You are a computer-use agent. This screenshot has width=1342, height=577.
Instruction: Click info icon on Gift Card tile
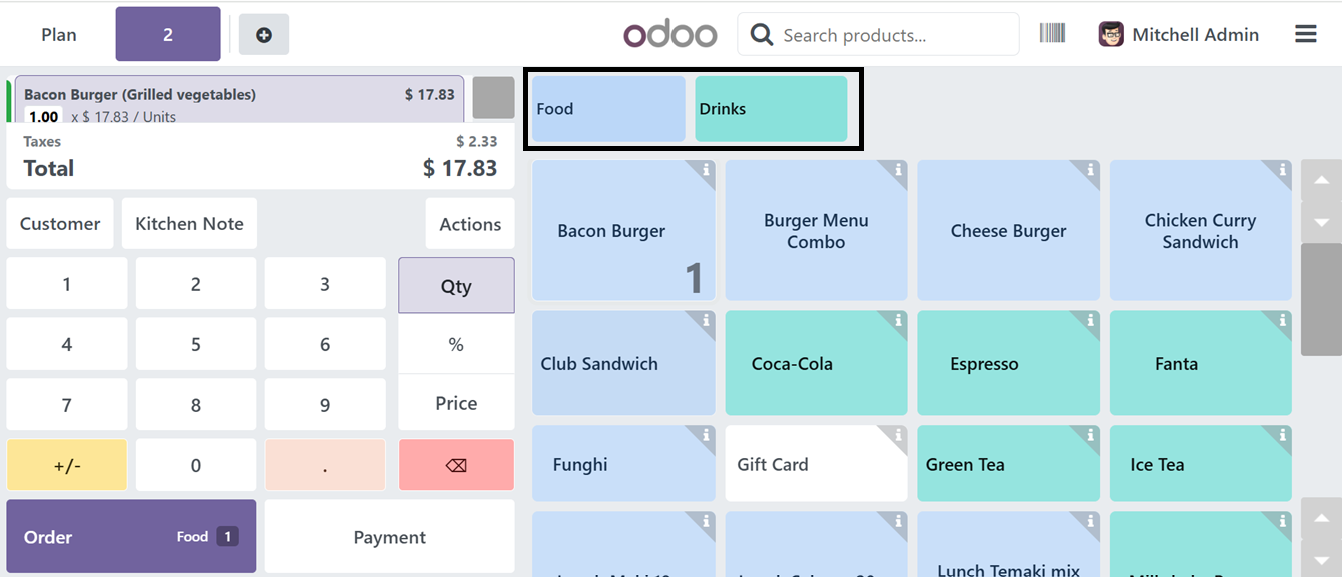coord(899,435)
